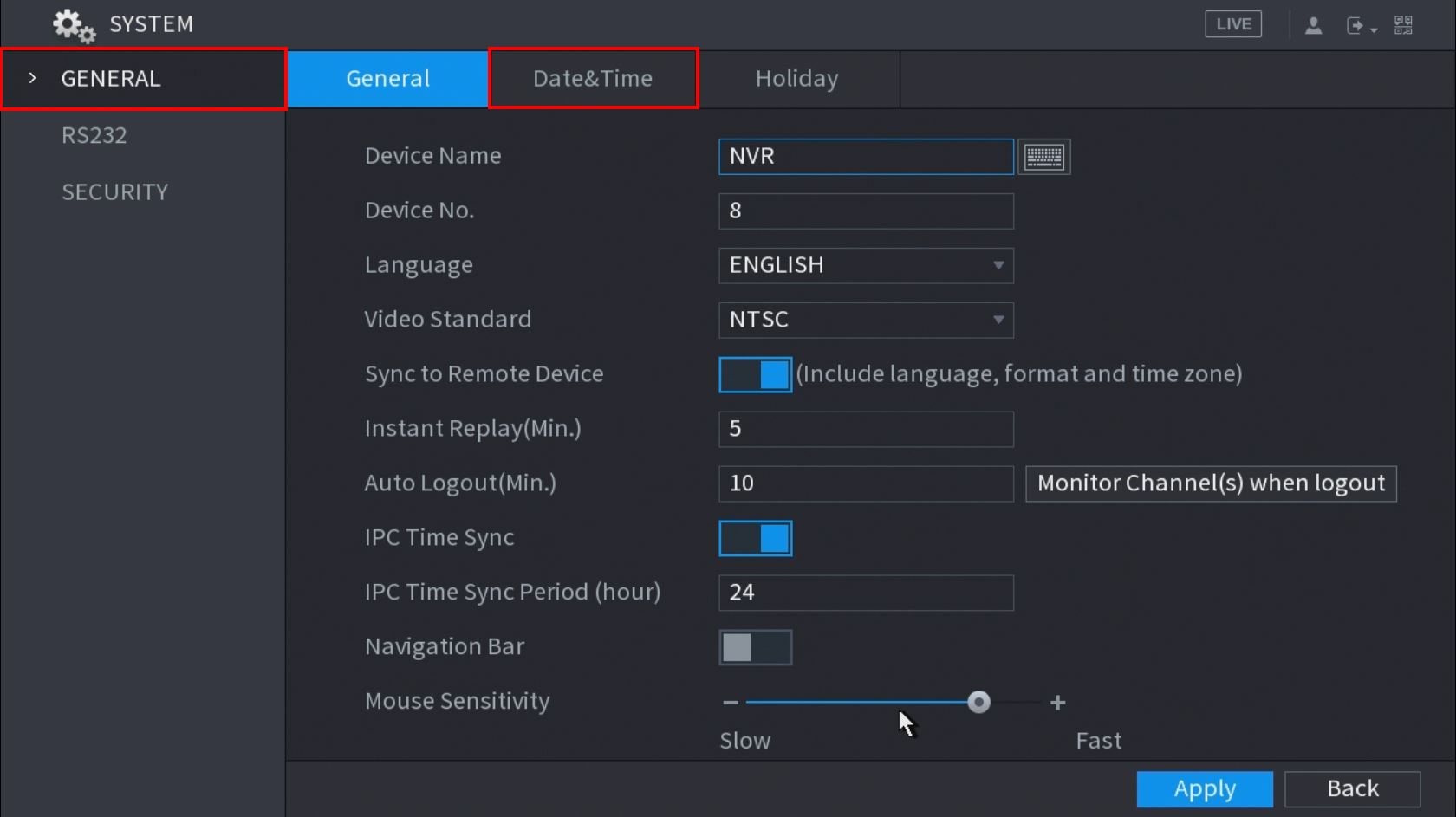Click the QR code icon
The height and width of the screenshot is (817, 1456).
point(1403,25)
